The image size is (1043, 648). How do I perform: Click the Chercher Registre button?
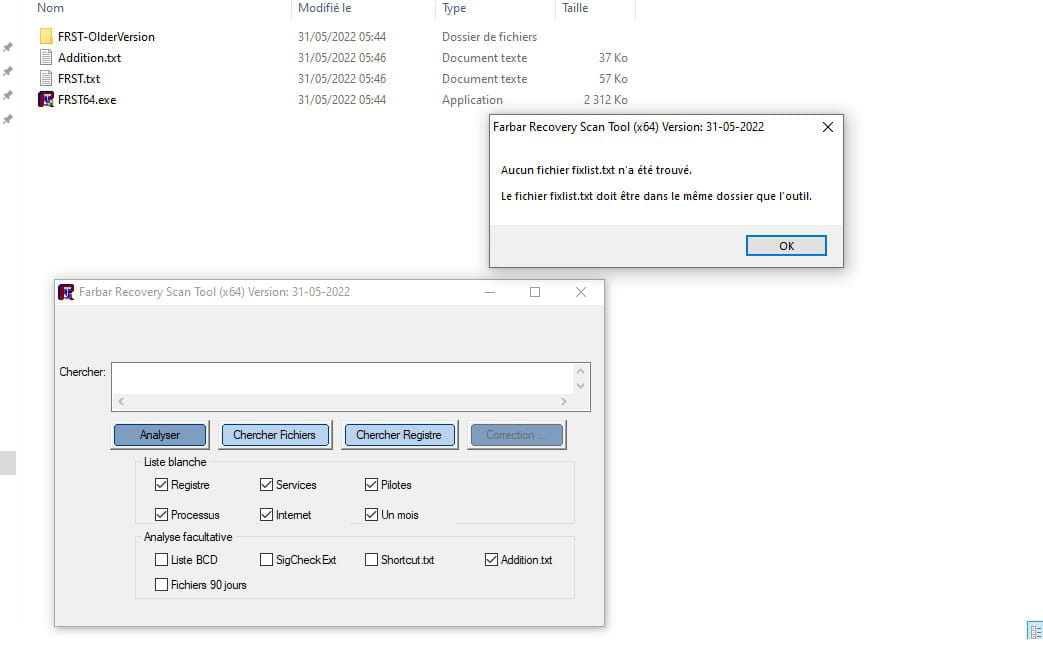pyautogui.click(x=398, y=435)
